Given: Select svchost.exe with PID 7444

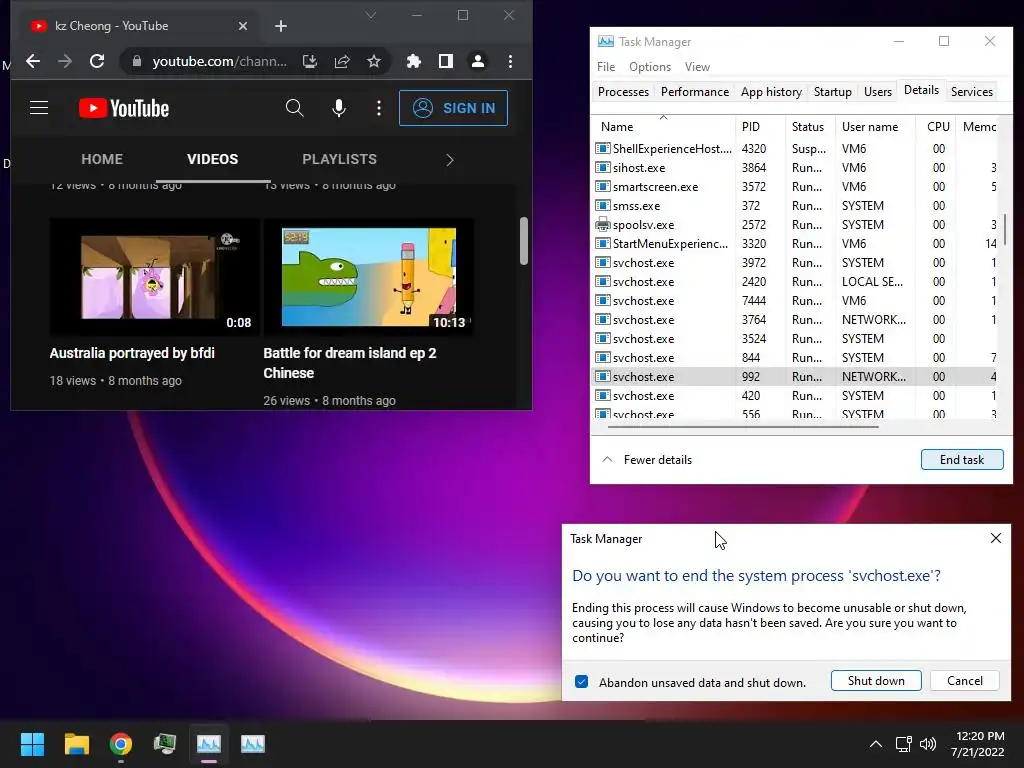Looking at the screenshot, I should point(795,300).
